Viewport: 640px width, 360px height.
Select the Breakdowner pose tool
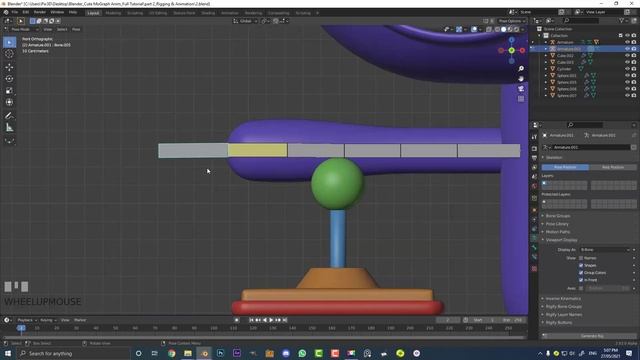point(9,141)
